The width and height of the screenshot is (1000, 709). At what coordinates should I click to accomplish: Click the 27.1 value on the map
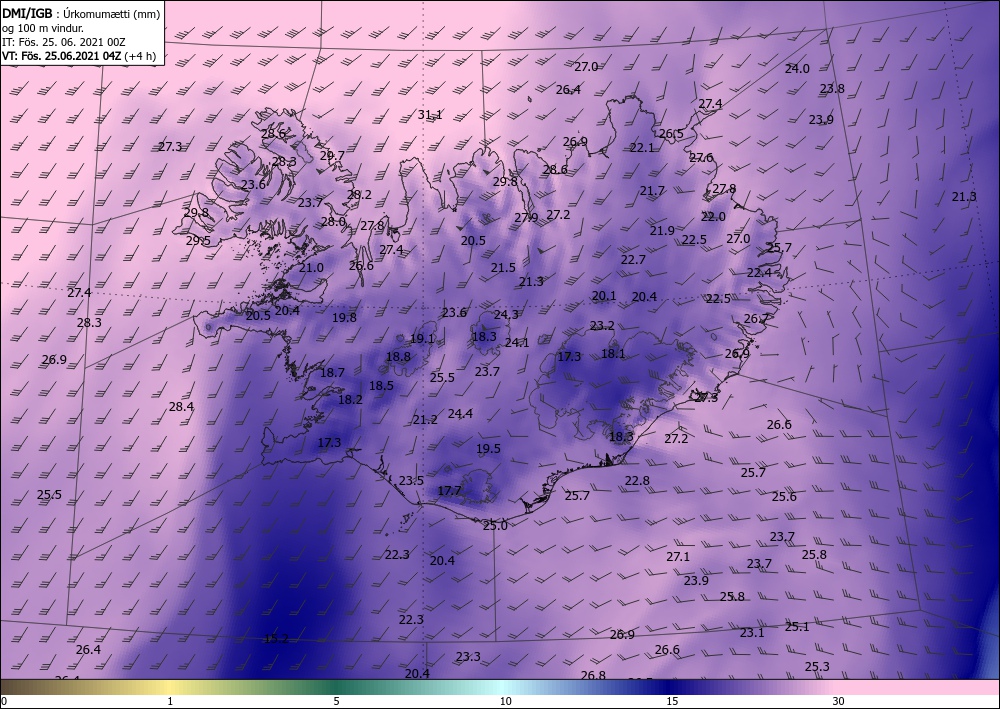coord(679,557)
